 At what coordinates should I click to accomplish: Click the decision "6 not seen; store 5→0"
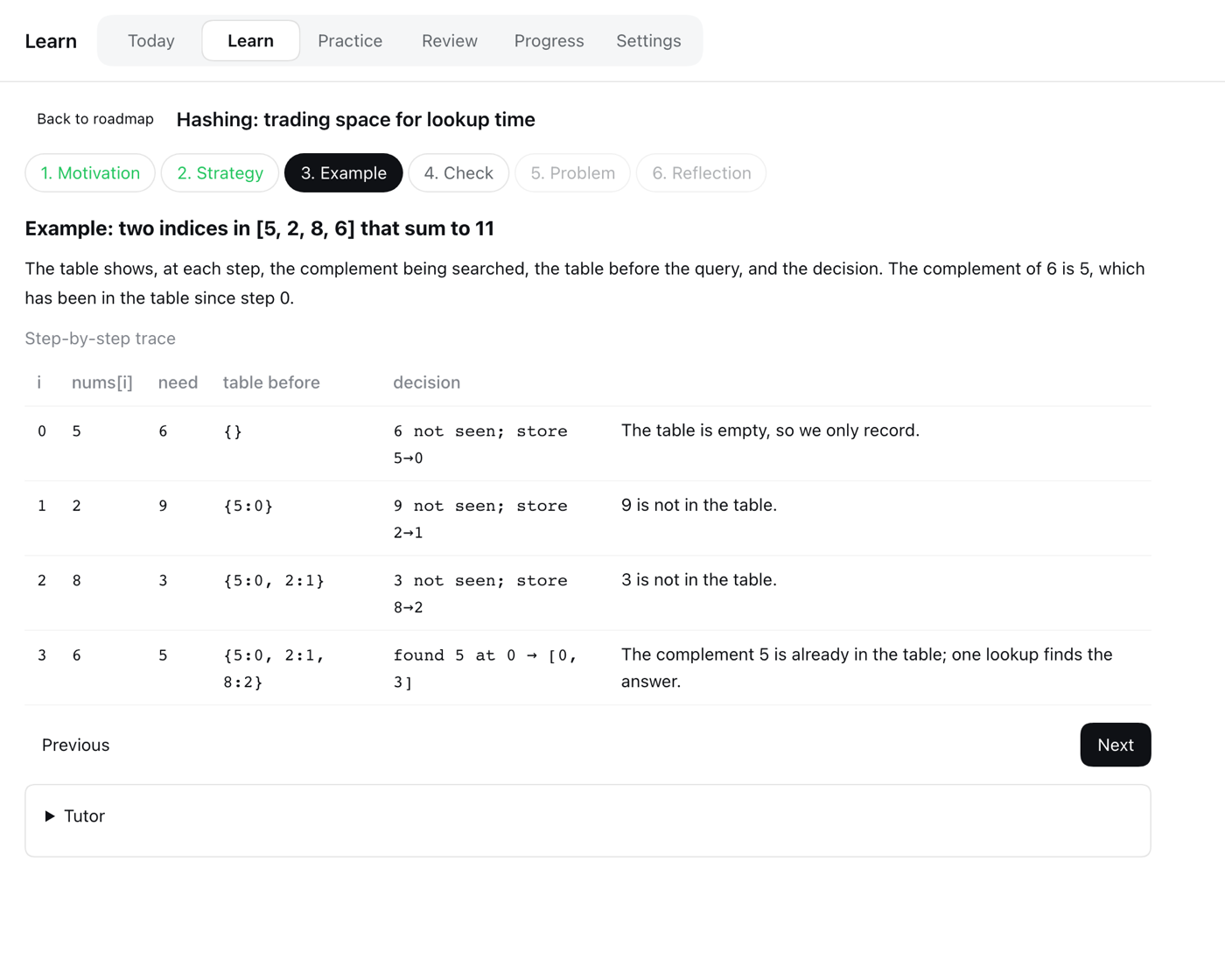(x=480, y=444)
